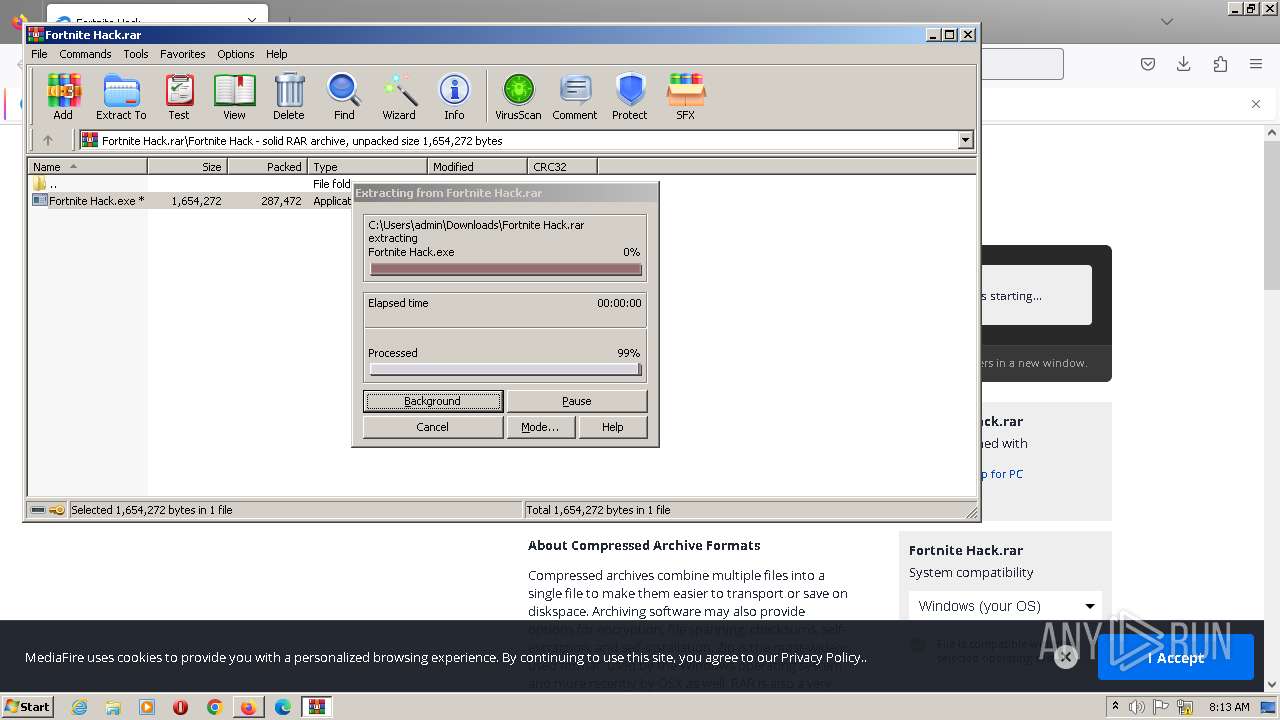Open the Tools menu
This screenshot has height=720, width=1280.
136,54
